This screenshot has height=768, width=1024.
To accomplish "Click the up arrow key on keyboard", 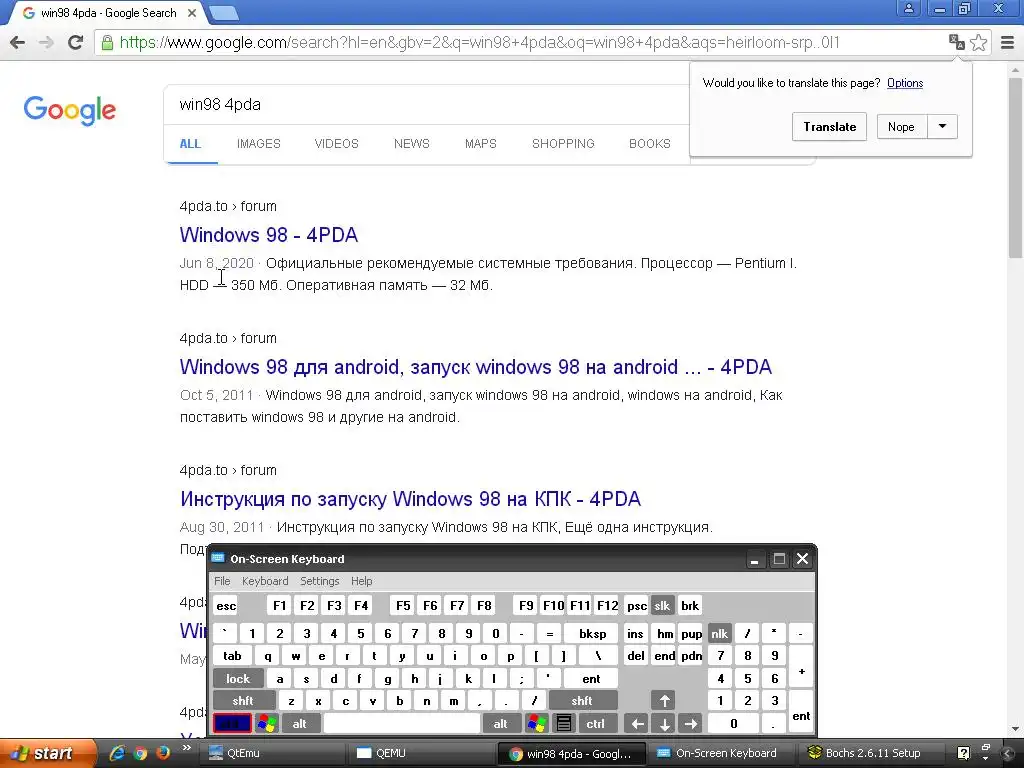I will coord(664,701).
